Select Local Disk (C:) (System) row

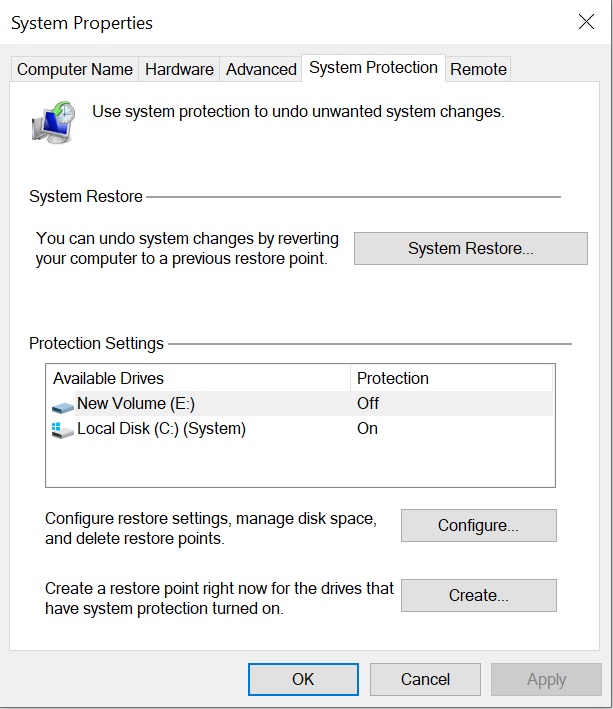pyautogui.click(x=161, y=429)
